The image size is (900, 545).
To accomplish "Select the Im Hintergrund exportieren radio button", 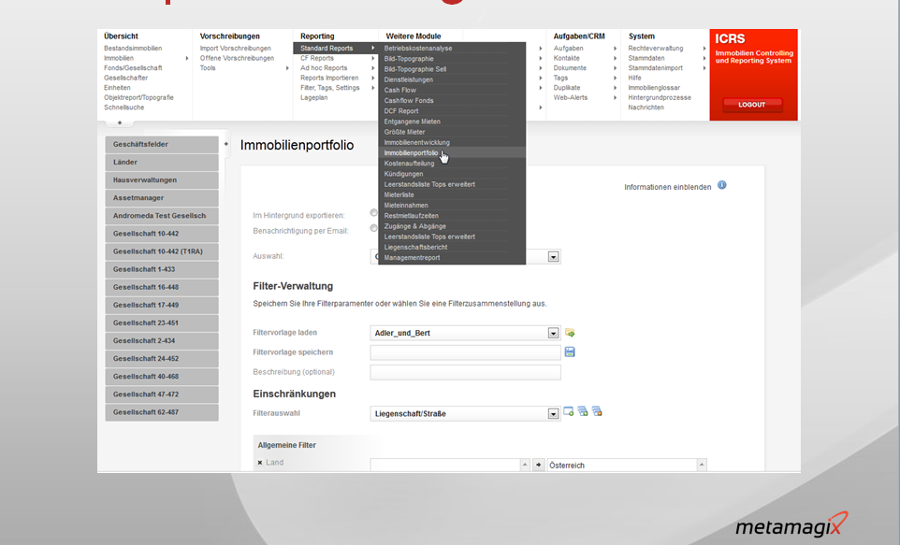I will [x=374, y=213].
